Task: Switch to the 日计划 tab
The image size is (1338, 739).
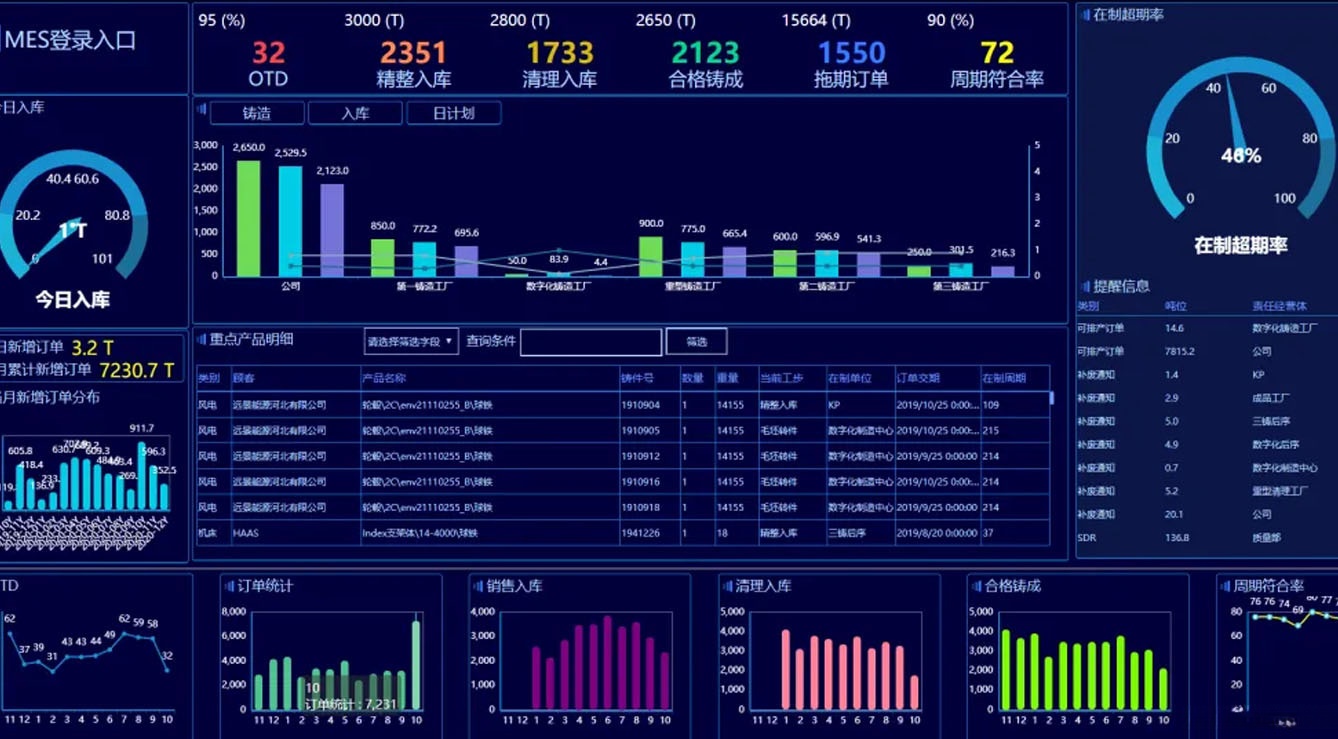Action: point(452,113)
